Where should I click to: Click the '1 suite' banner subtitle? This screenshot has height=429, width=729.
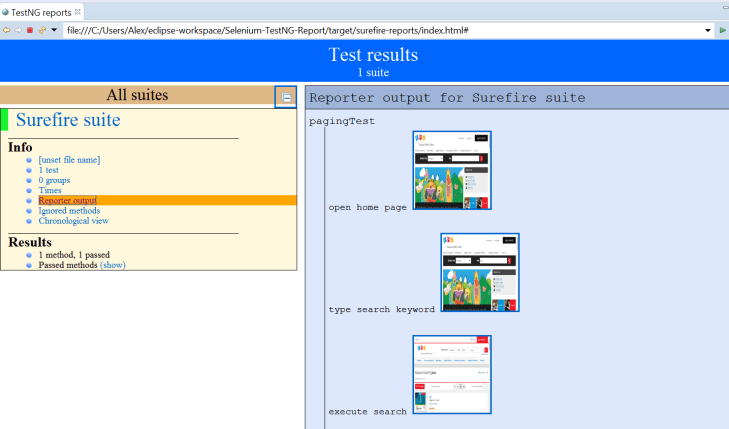[x=373, y=73]
